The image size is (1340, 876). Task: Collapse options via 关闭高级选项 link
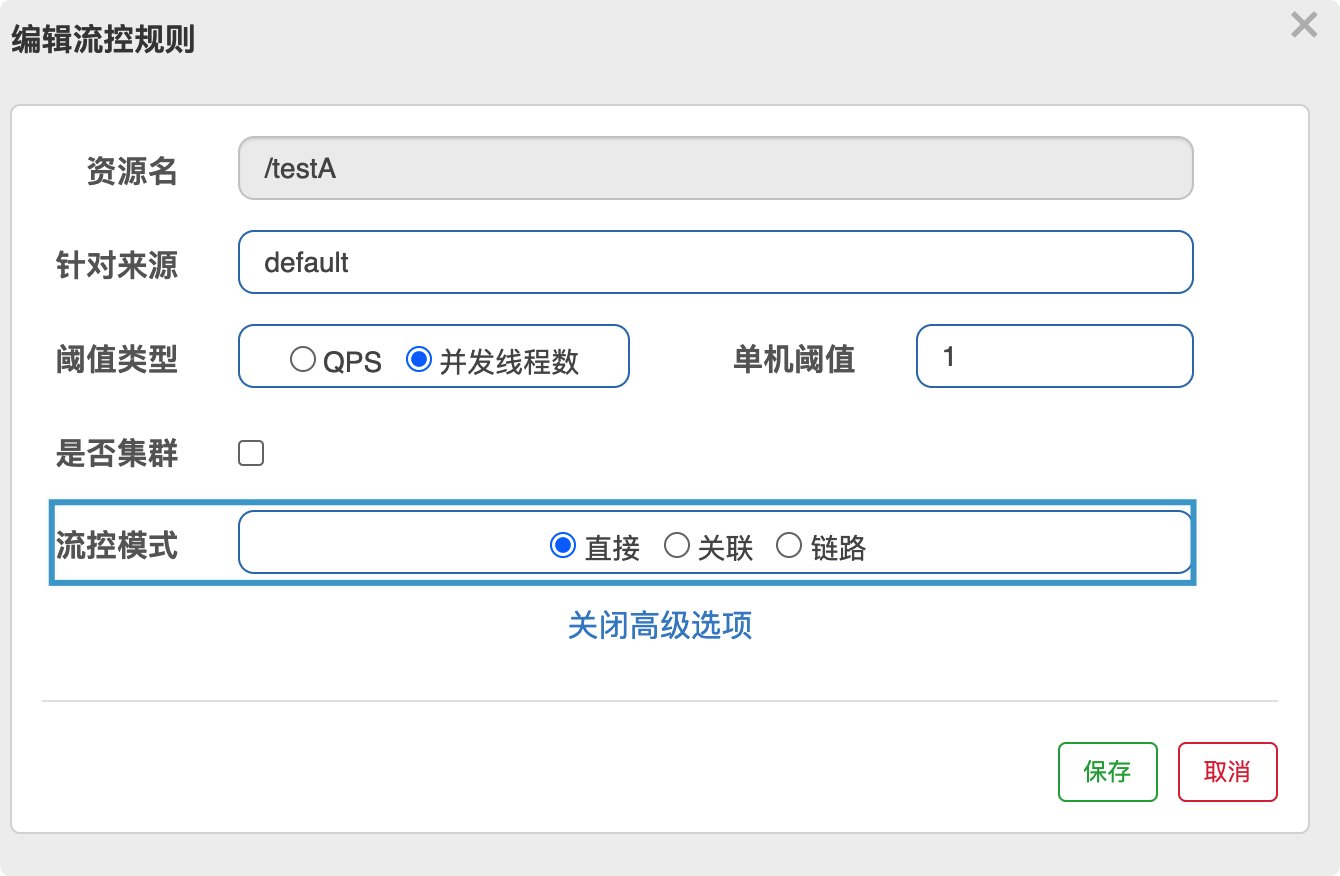point(659,626)
